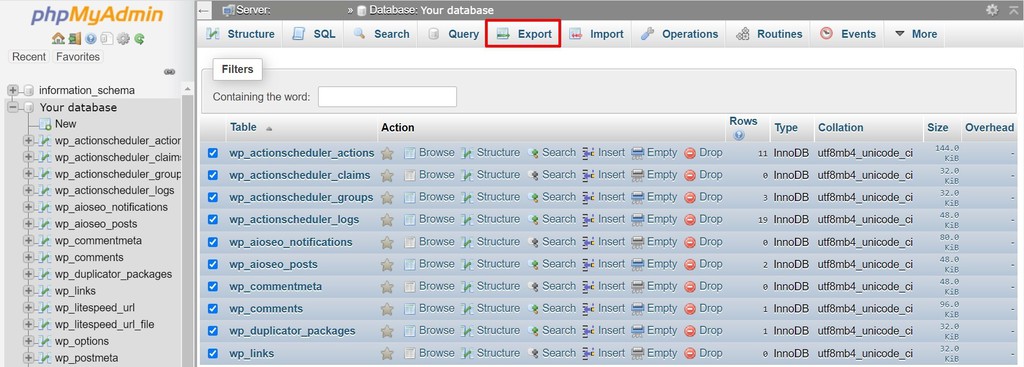The width and height of the screenshot is (1024, 367).
Task: Collapse the Your database tree node
Action: (x=12, y=107)
